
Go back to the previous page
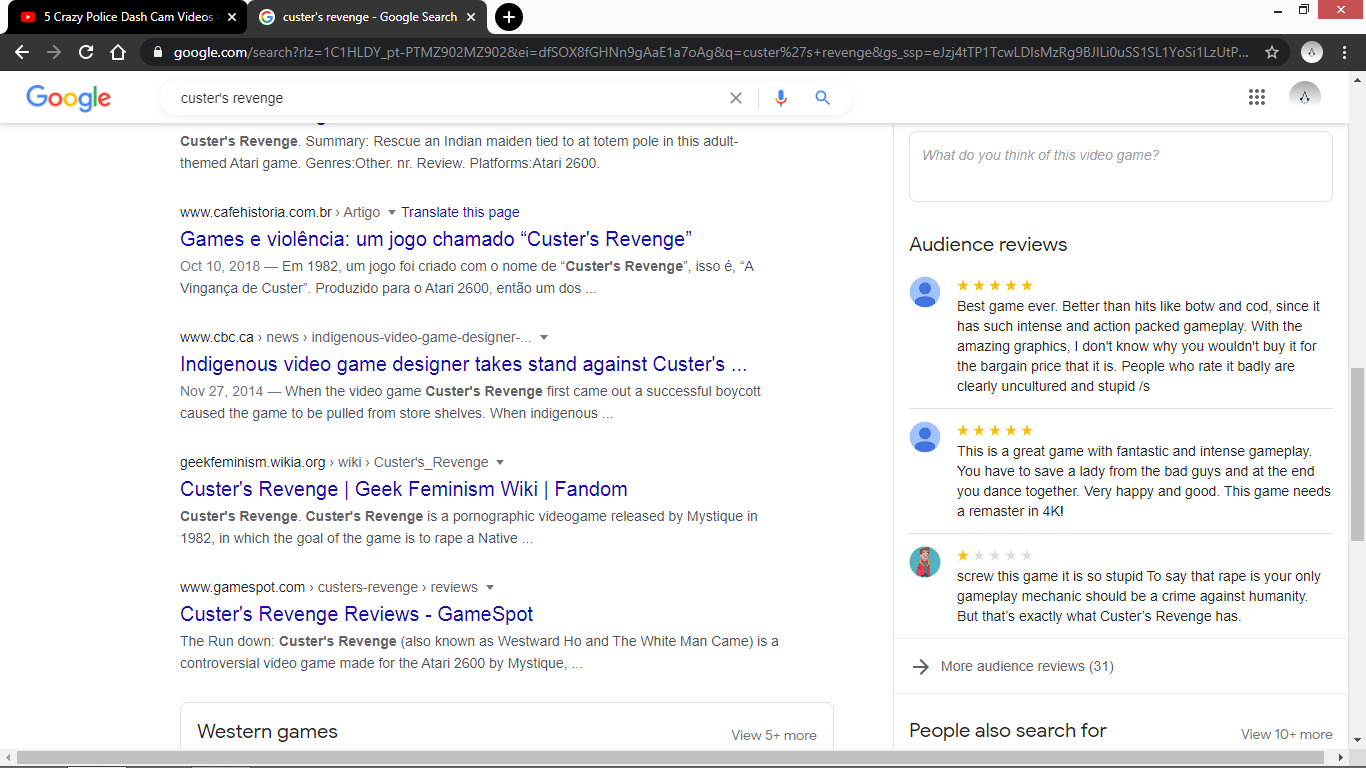click(22, 52)
